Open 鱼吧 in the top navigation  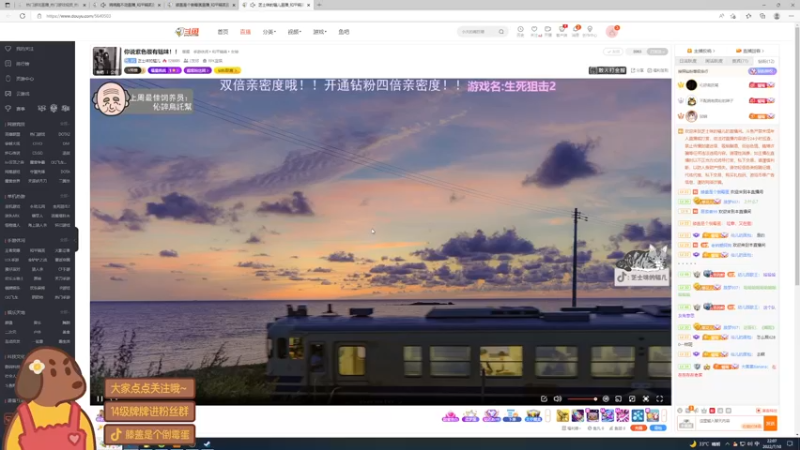344,32
